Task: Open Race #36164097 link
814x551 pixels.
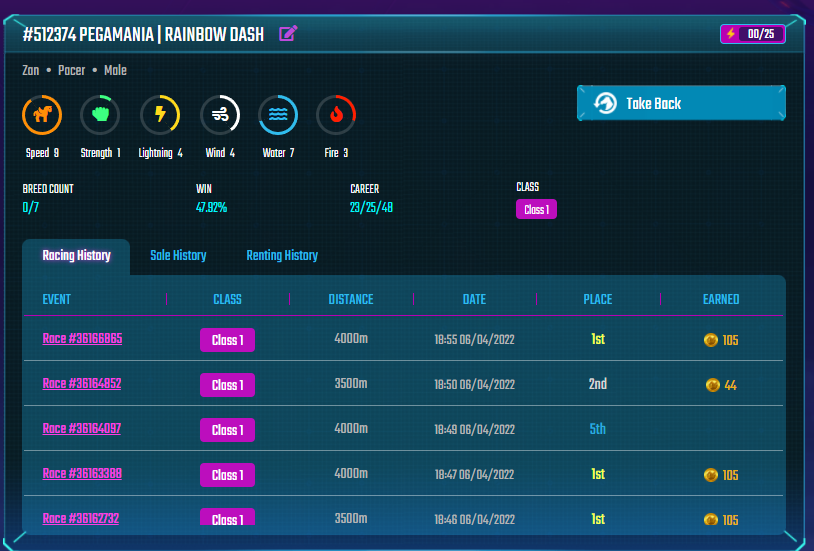Action: [82, 428]
